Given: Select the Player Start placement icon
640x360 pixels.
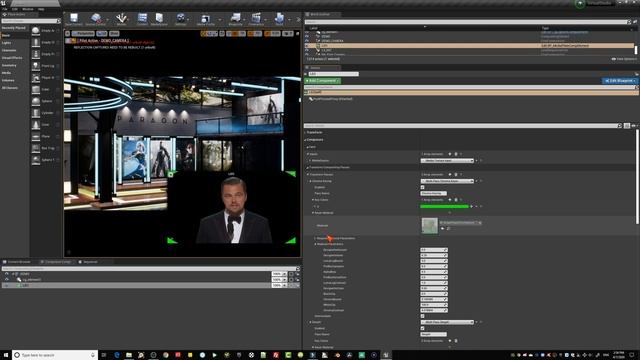Looking at the screenshot, I should [36, 78].
